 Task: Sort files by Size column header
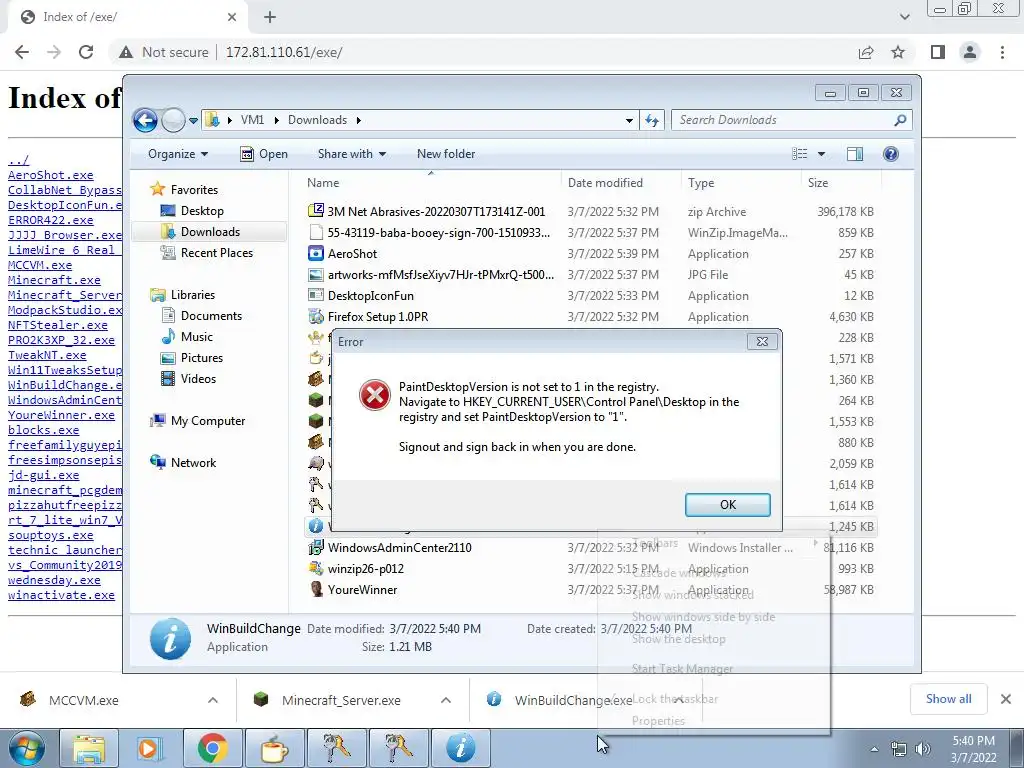click(841, 183)
